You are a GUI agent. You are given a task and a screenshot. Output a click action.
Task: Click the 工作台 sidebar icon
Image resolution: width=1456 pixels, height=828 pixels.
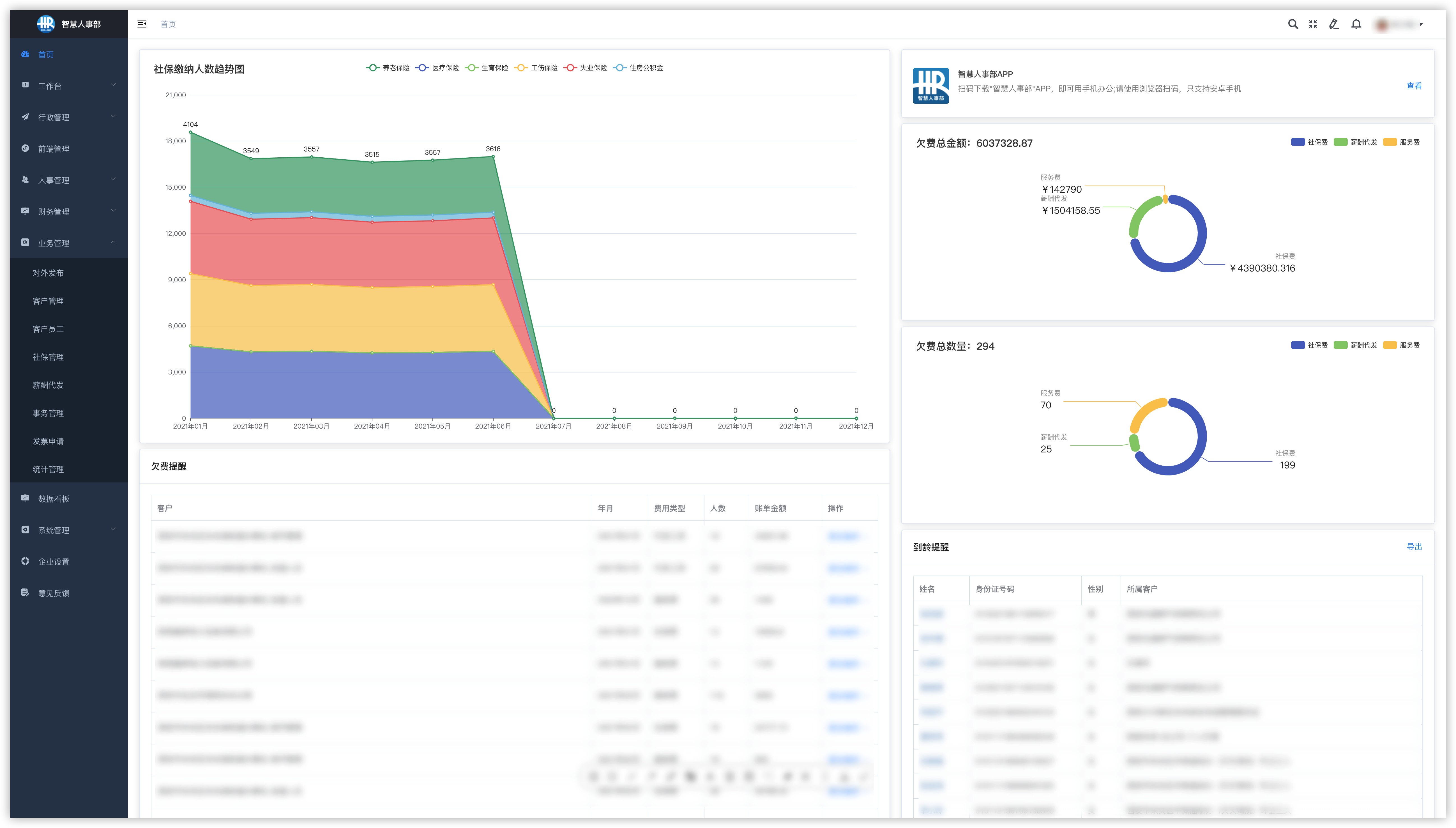tap(25, 85)
